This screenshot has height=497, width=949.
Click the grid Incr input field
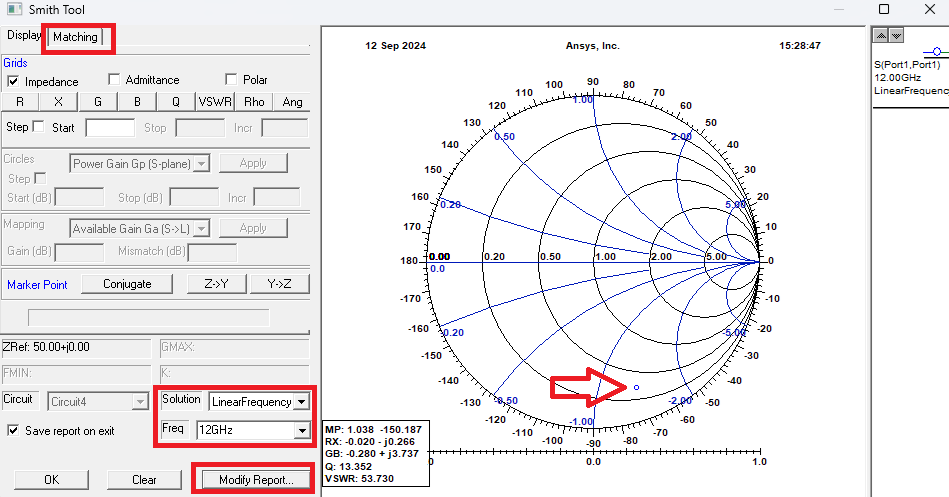click(285, 128)
